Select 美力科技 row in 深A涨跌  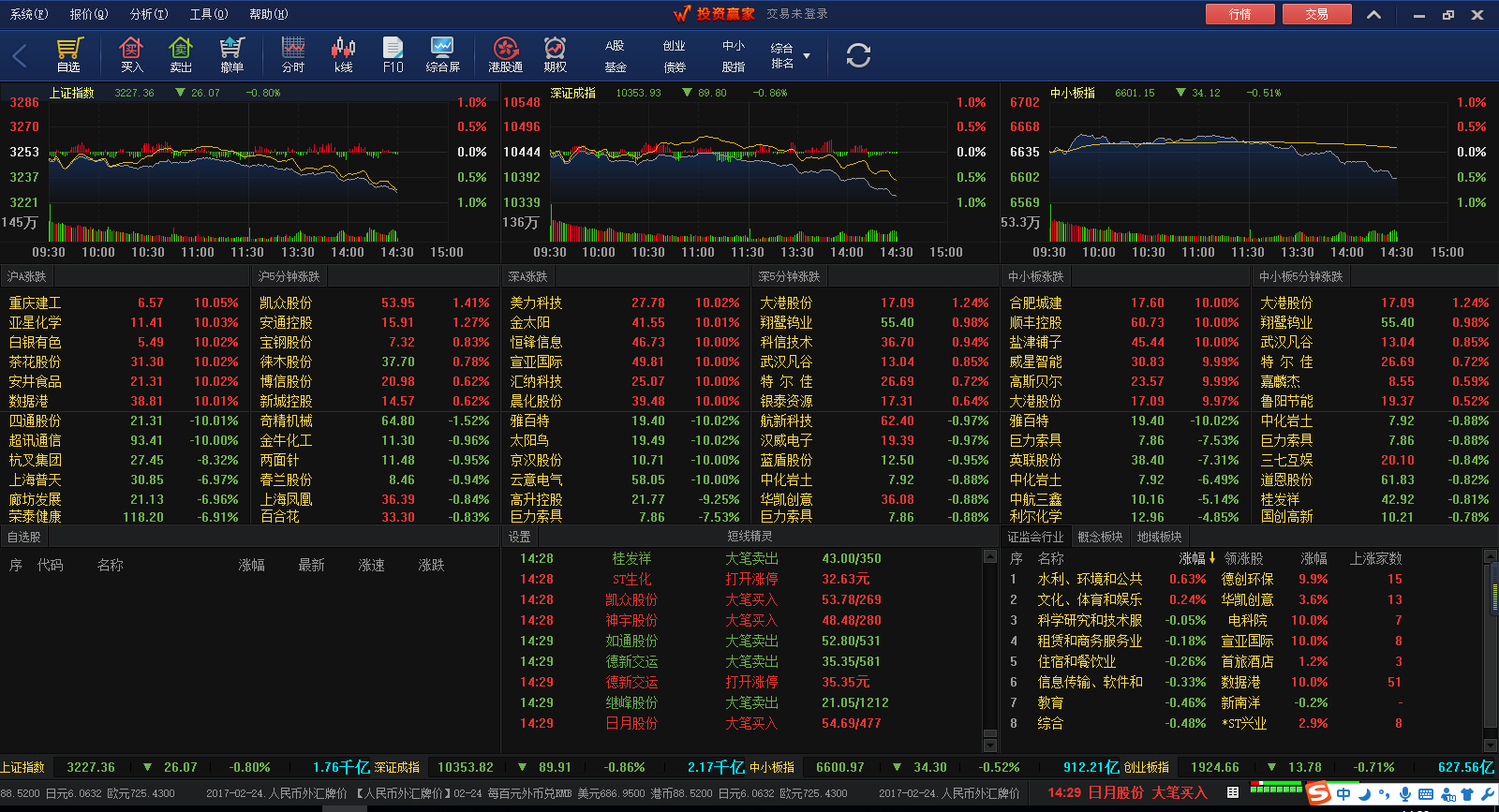click(625, 303)
